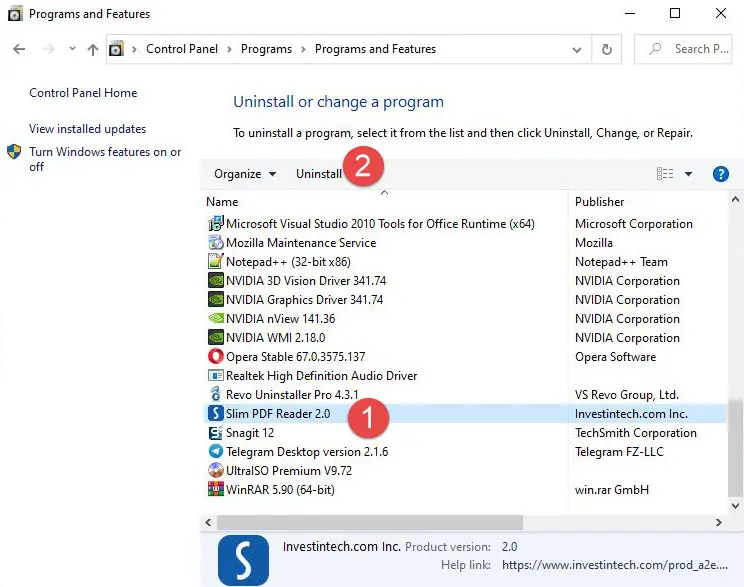This screenshot has height=587, width=744.
Task: Open Turn Windows features on or off
Action: click(105, 159)
